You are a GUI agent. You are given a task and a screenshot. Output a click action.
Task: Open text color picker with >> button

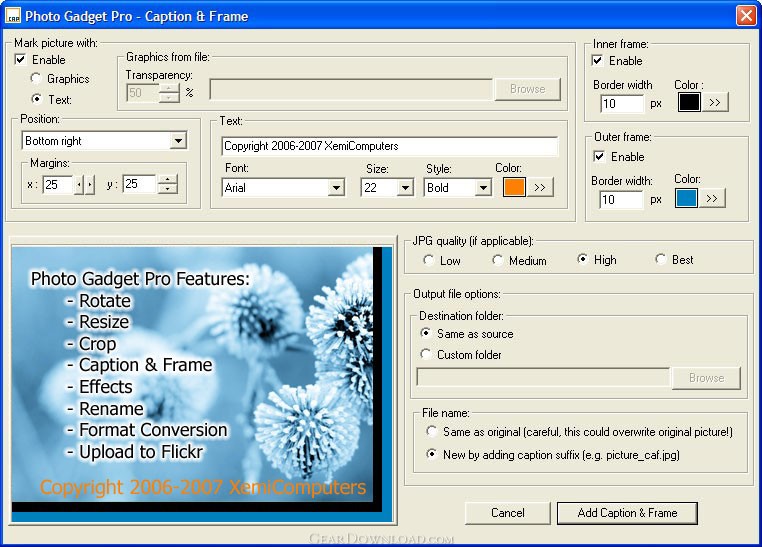point(540,187)
